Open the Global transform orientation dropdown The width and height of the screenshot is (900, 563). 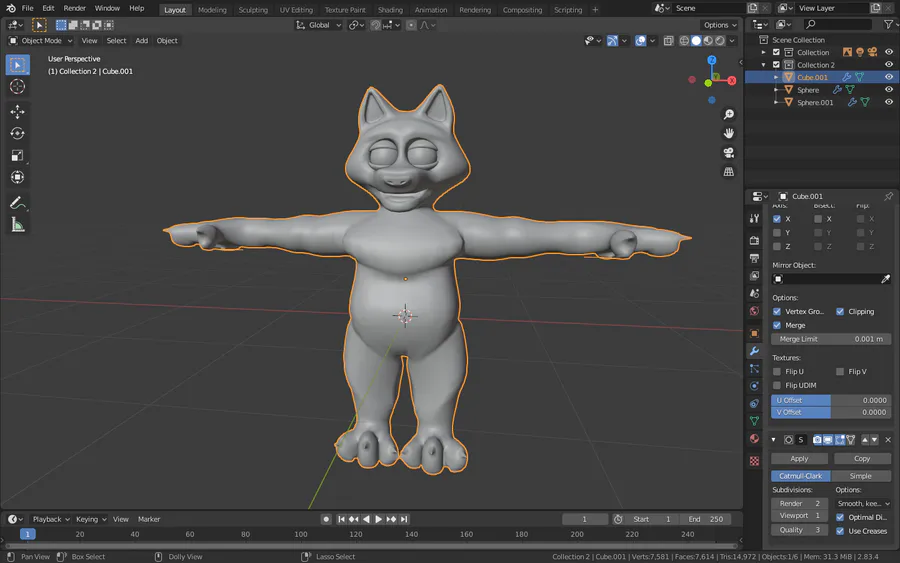pos(319,25)
